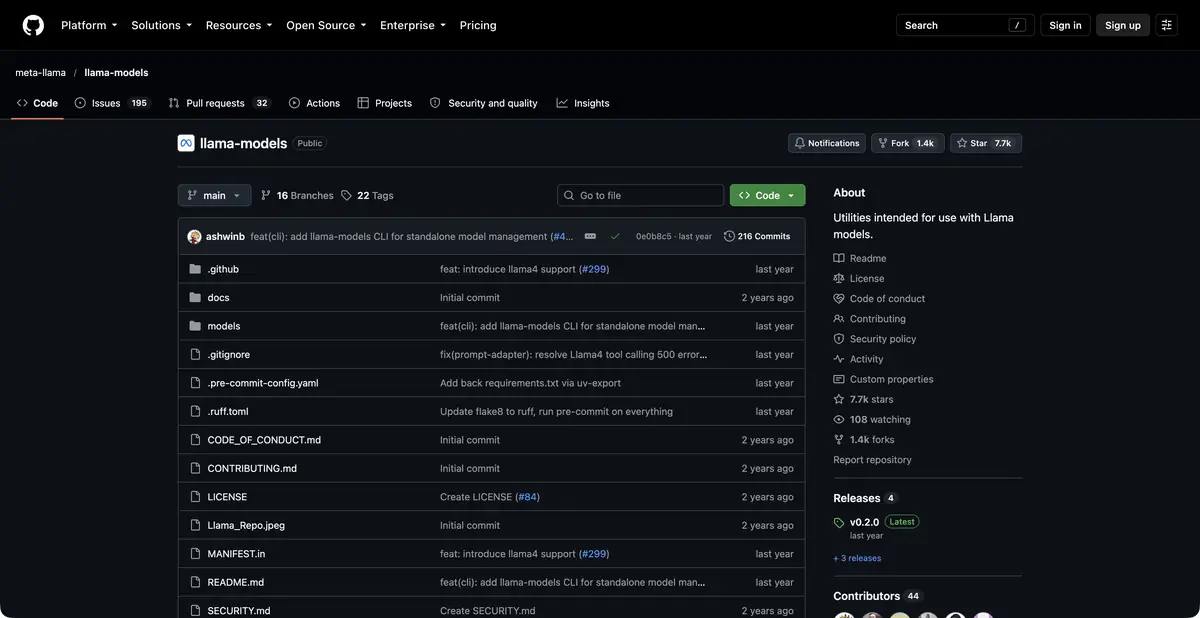Screen dimensions: 1200x618
Task: Open the green Code dropdown
Action: tap(767, 195)
